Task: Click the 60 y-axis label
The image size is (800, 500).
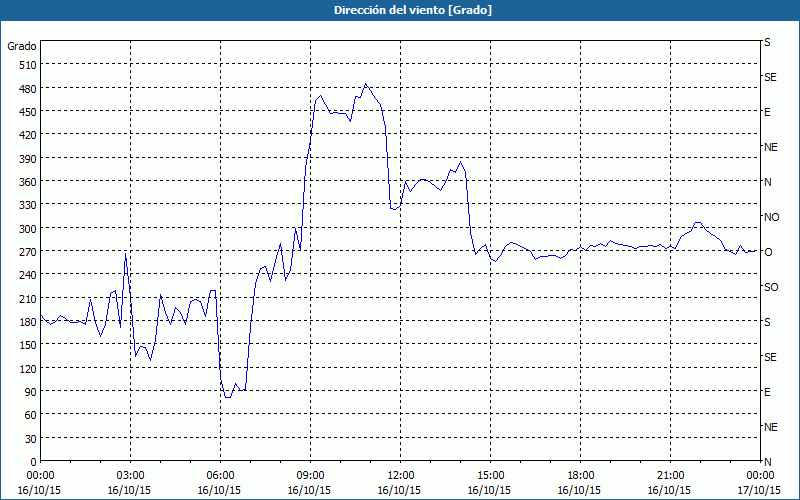Action: click(x=31, y=415)
